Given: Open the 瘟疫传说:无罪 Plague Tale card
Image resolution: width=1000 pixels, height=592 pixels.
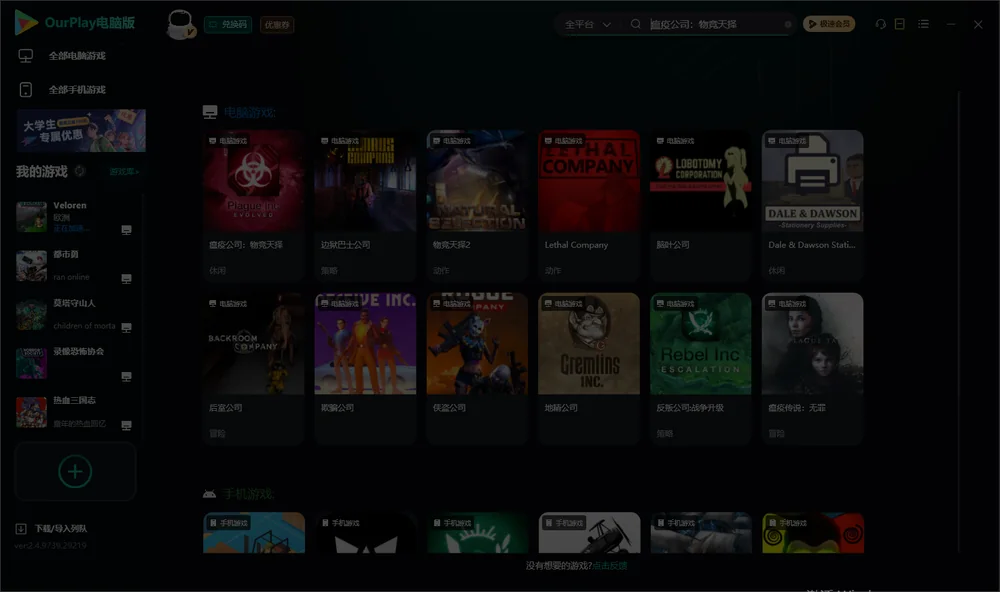Looking at the screenshot, I should coord(812,369).
